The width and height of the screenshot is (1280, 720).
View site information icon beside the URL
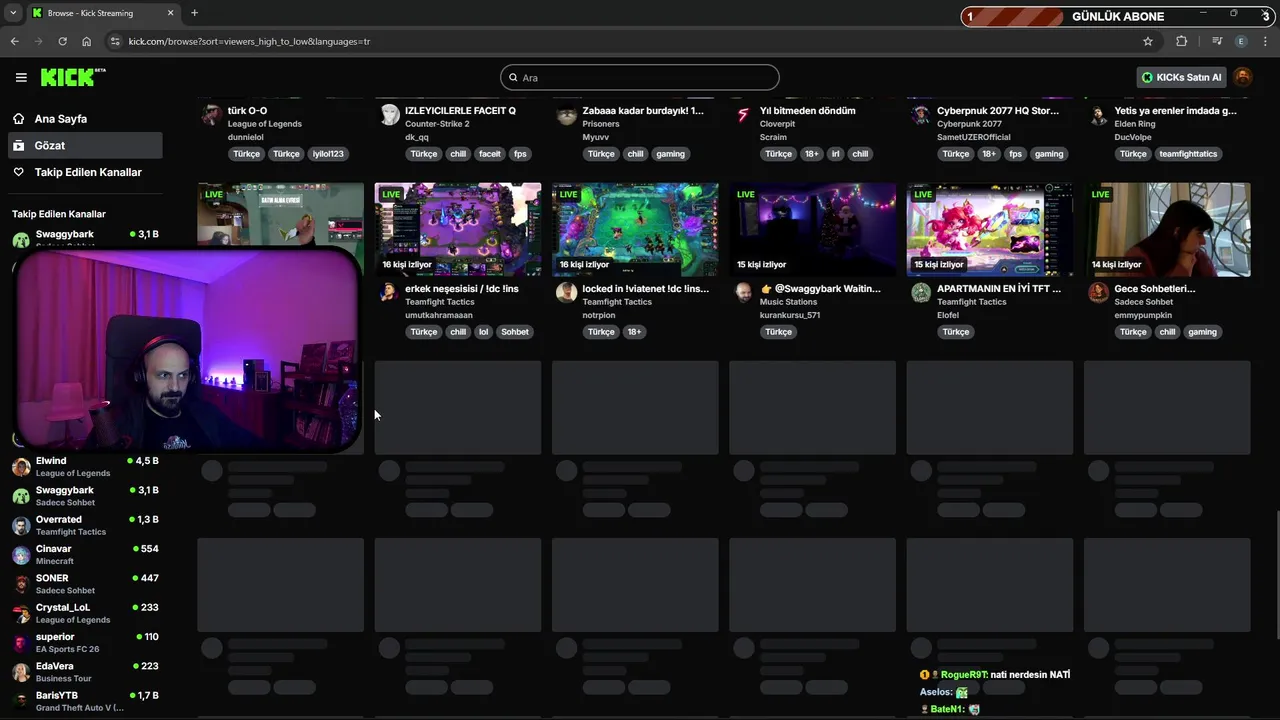tap(115, 41)
